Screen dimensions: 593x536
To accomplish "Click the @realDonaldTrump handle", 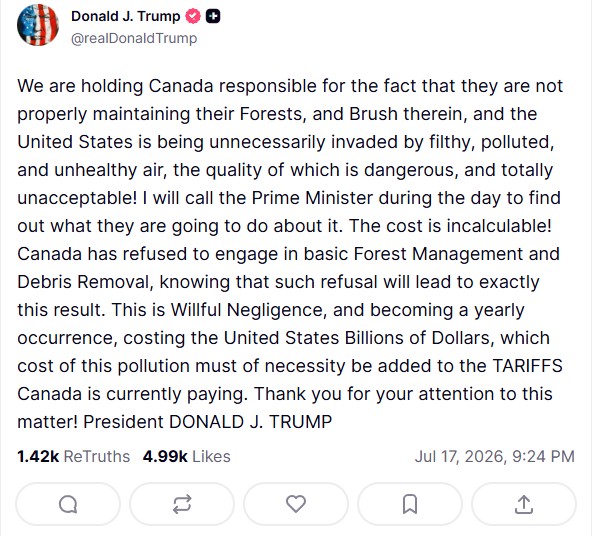I will 134,38.
